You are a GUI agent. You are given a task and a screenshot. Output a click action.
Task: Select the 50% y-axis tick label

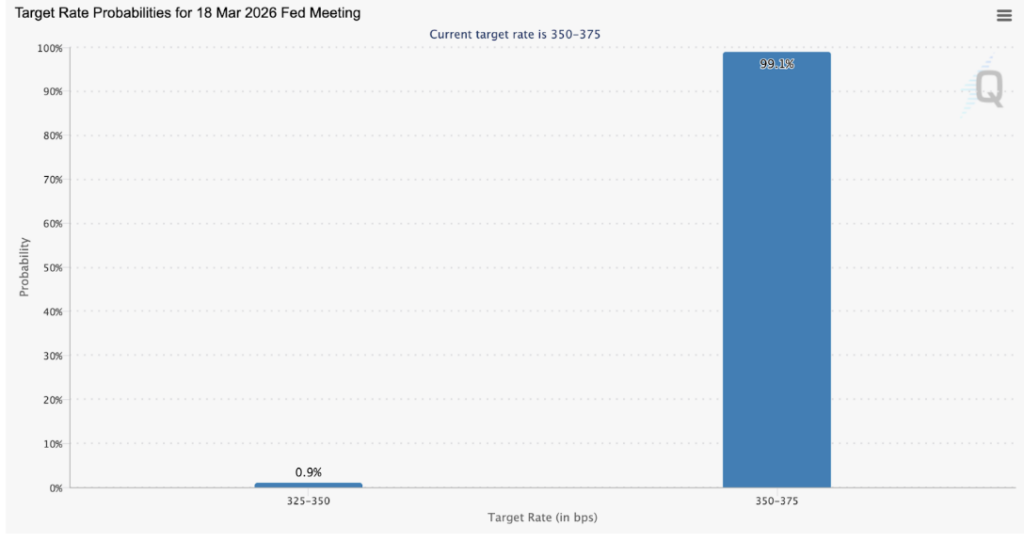tap(52, 268)
